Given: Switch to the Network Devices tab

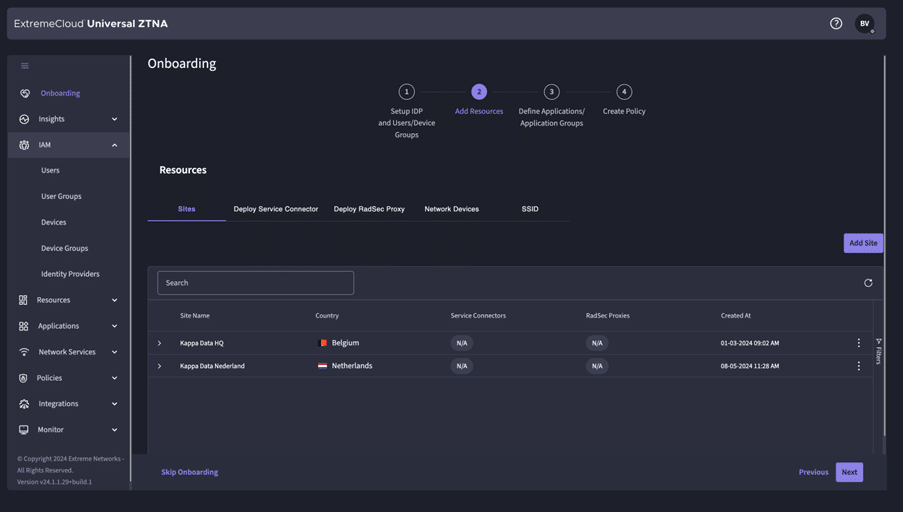Looking at the screenshot, I should (451, 209).
